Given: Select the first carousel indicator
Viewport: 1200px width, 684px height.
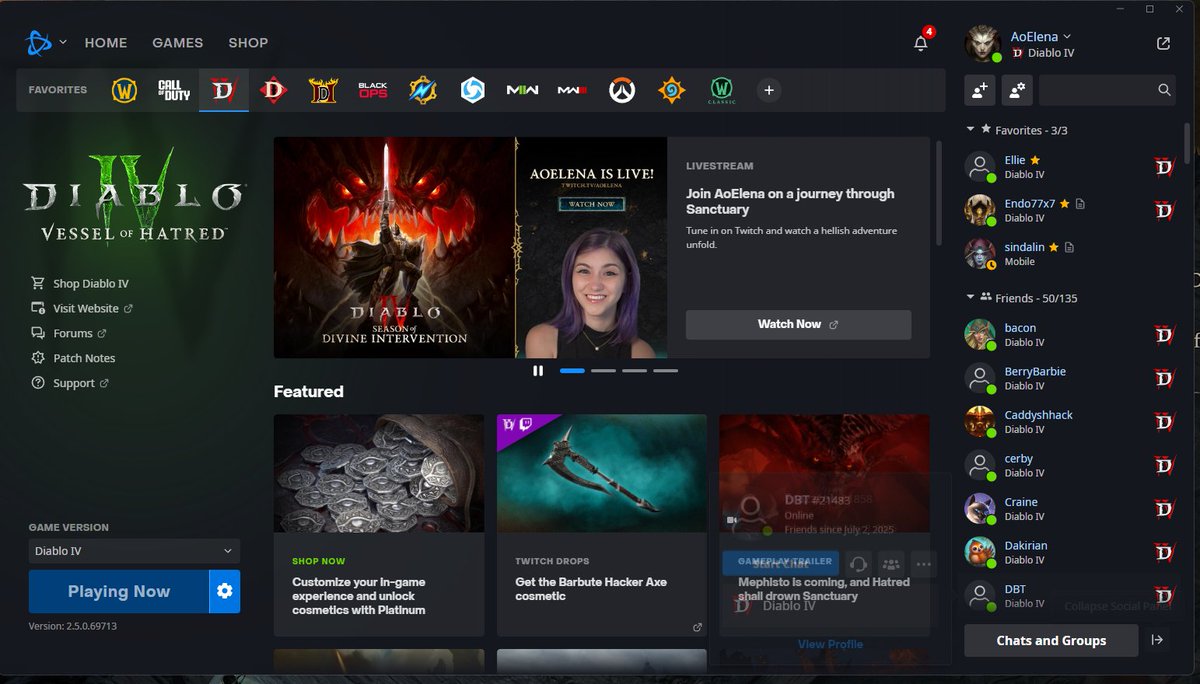Looking at the screenshot, I should point(572,371).
